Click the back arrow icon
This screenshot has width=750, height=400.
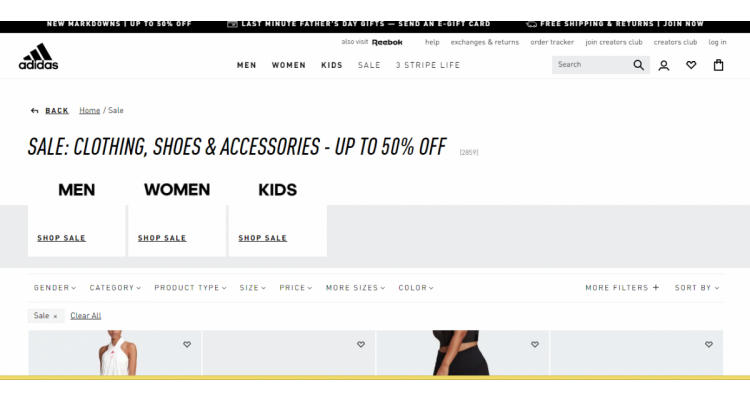tap(34, 111)
